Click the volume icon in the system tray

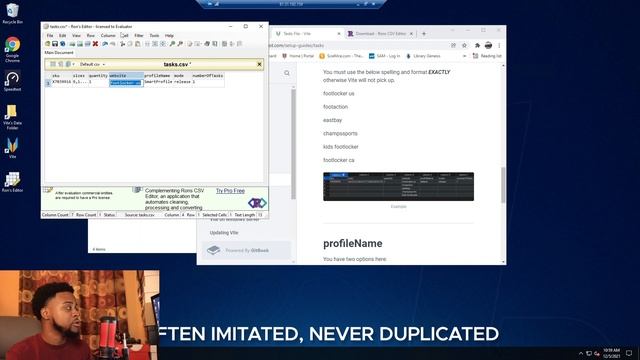coord(597,353)
